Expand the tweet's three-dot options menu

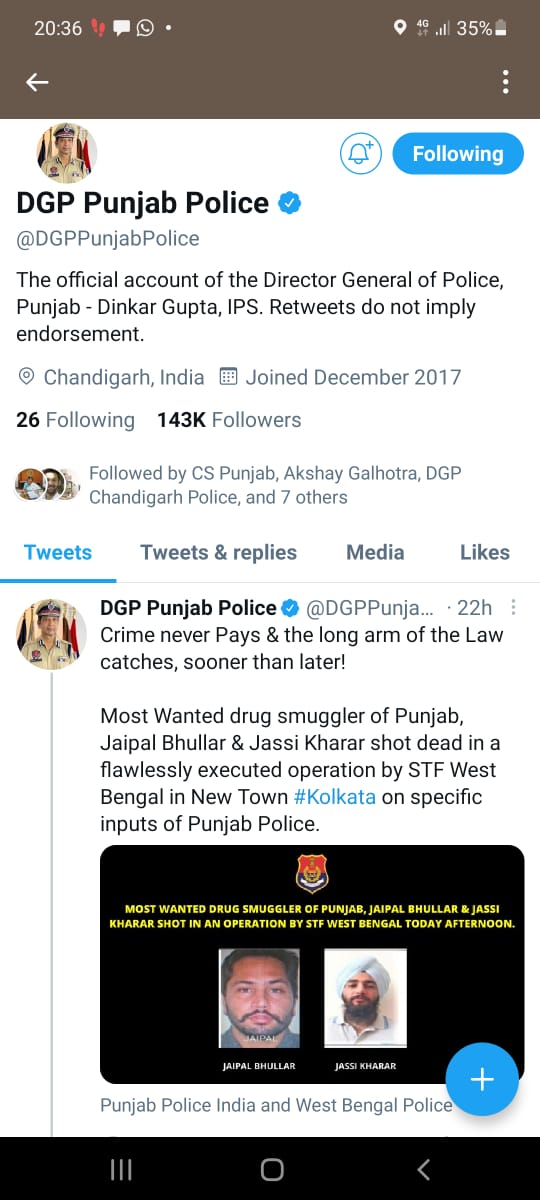pyautogui.click(x=514, y=607)
